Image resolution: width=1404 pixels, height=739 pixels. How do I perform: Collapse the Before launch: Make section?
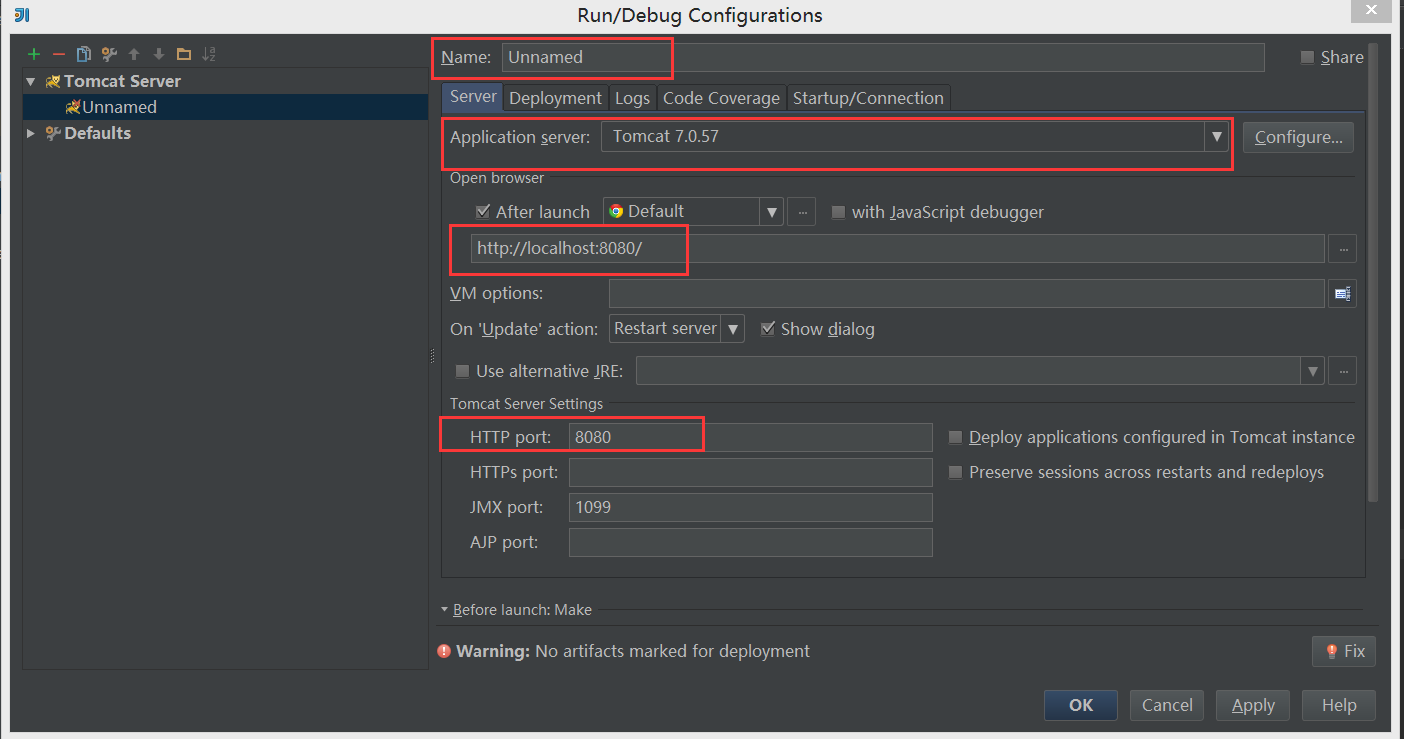[x=444, y=609]
